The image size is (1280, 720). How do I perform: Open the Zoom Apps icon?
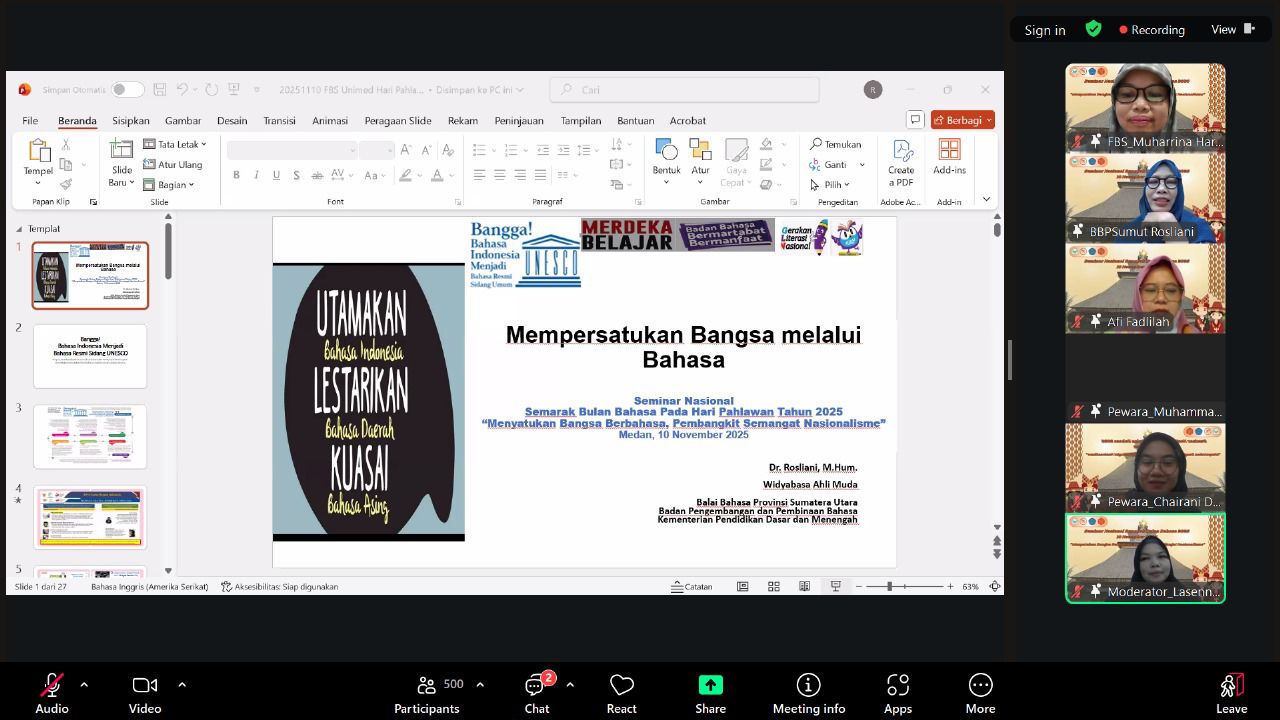point(897,685)
